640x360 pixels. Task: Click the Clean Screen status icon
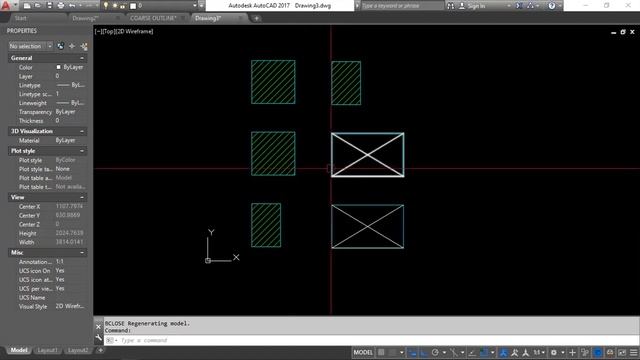coord(622,352)
